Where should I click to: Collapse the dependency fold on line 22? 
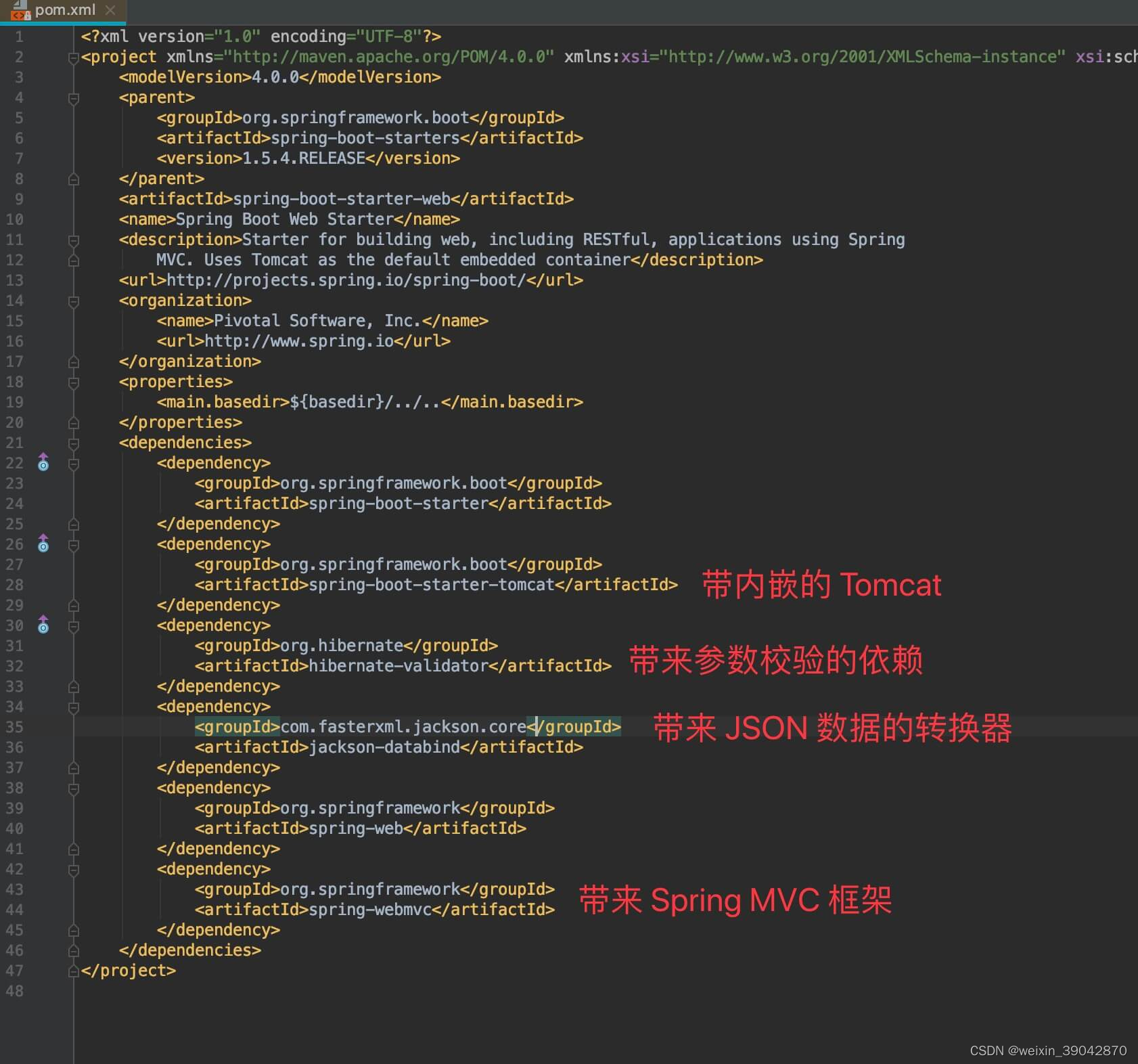74,464
